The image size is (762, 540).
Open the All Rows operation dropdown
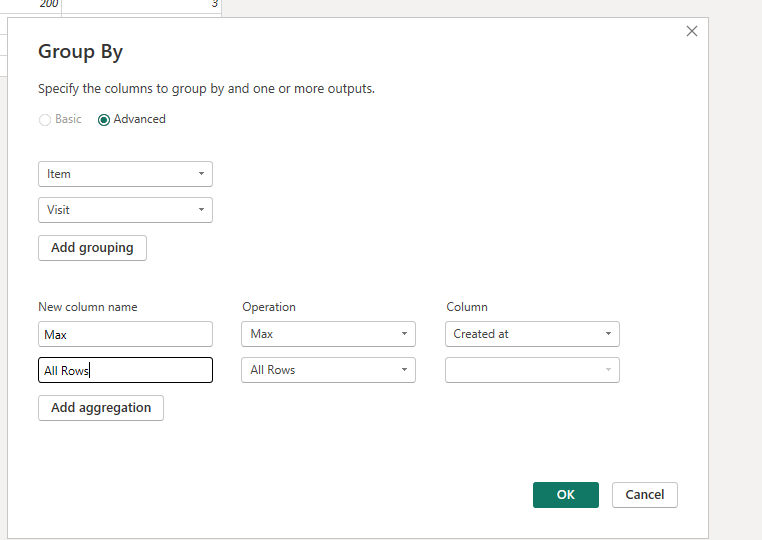329,370
